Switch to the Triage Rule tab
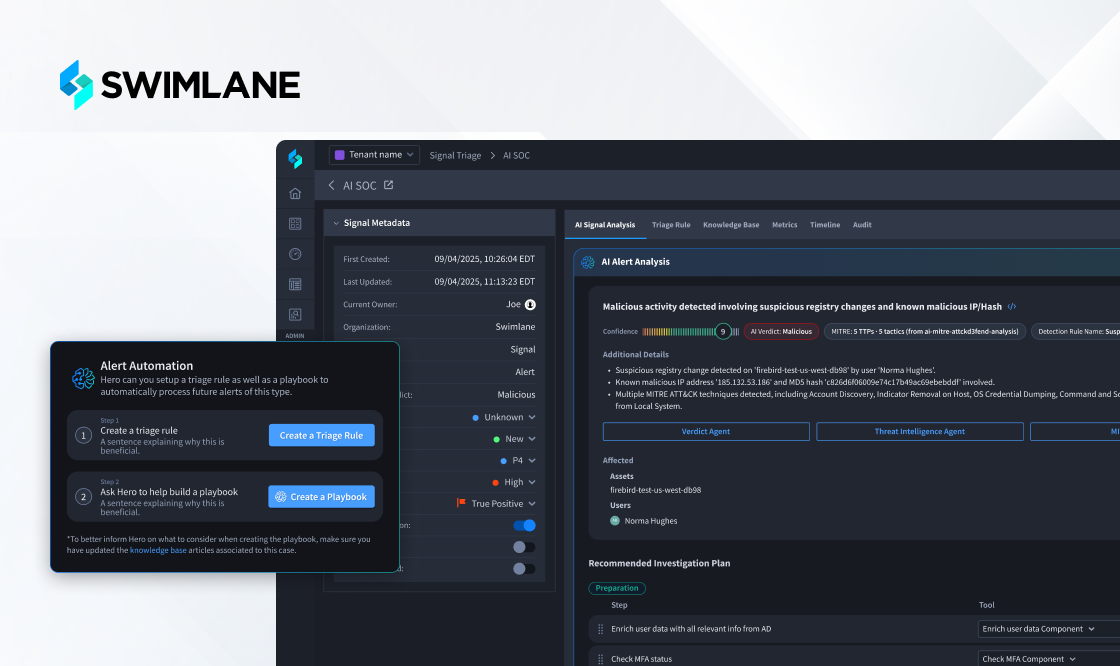Viewport: 1120px width, 666px height. coord(671,225)
